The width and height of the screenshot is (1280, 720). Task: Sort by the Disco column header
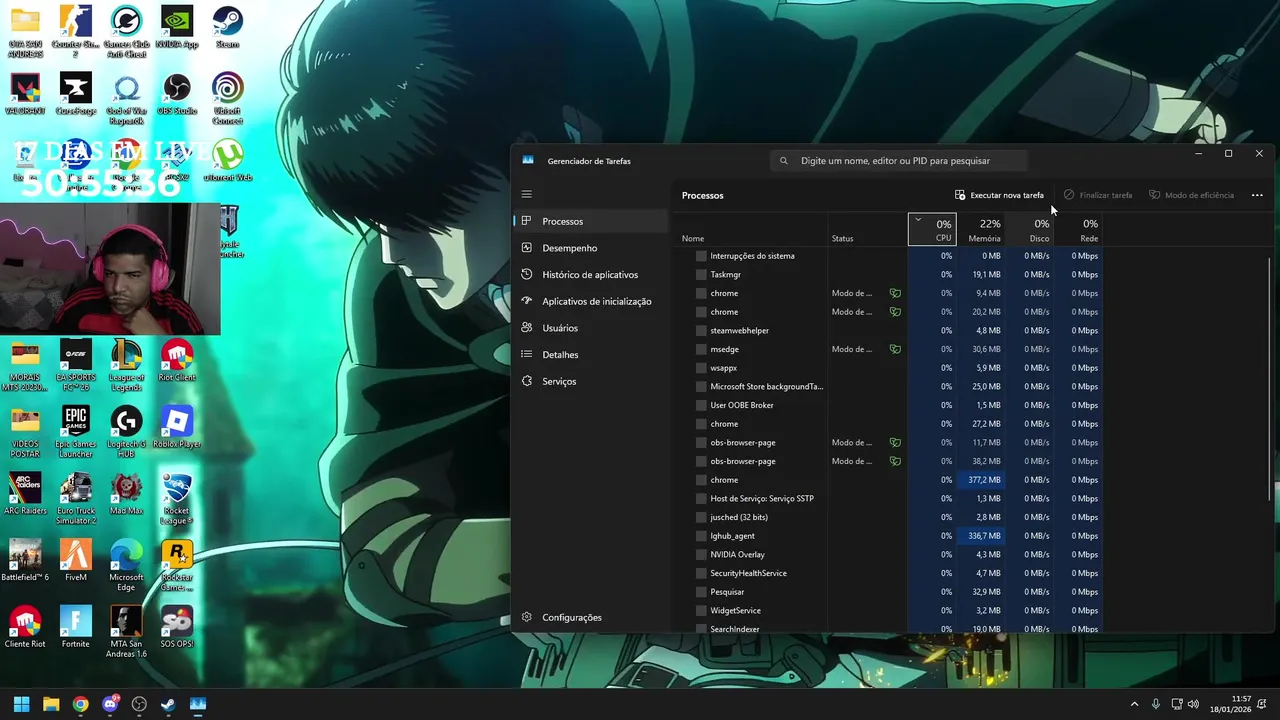click(x=1030, y=229)
